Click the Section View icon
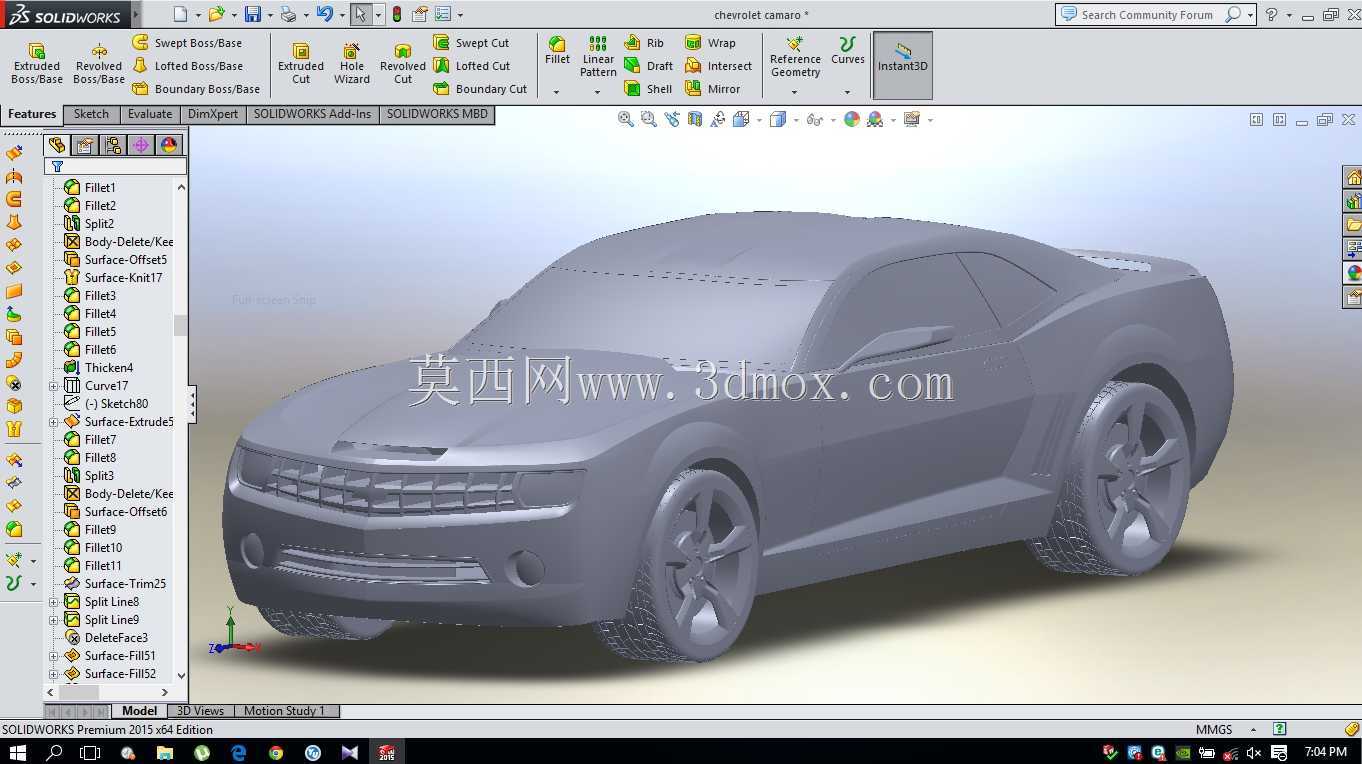The height and width of the screenshot is (764, 1362). [695, 119]
